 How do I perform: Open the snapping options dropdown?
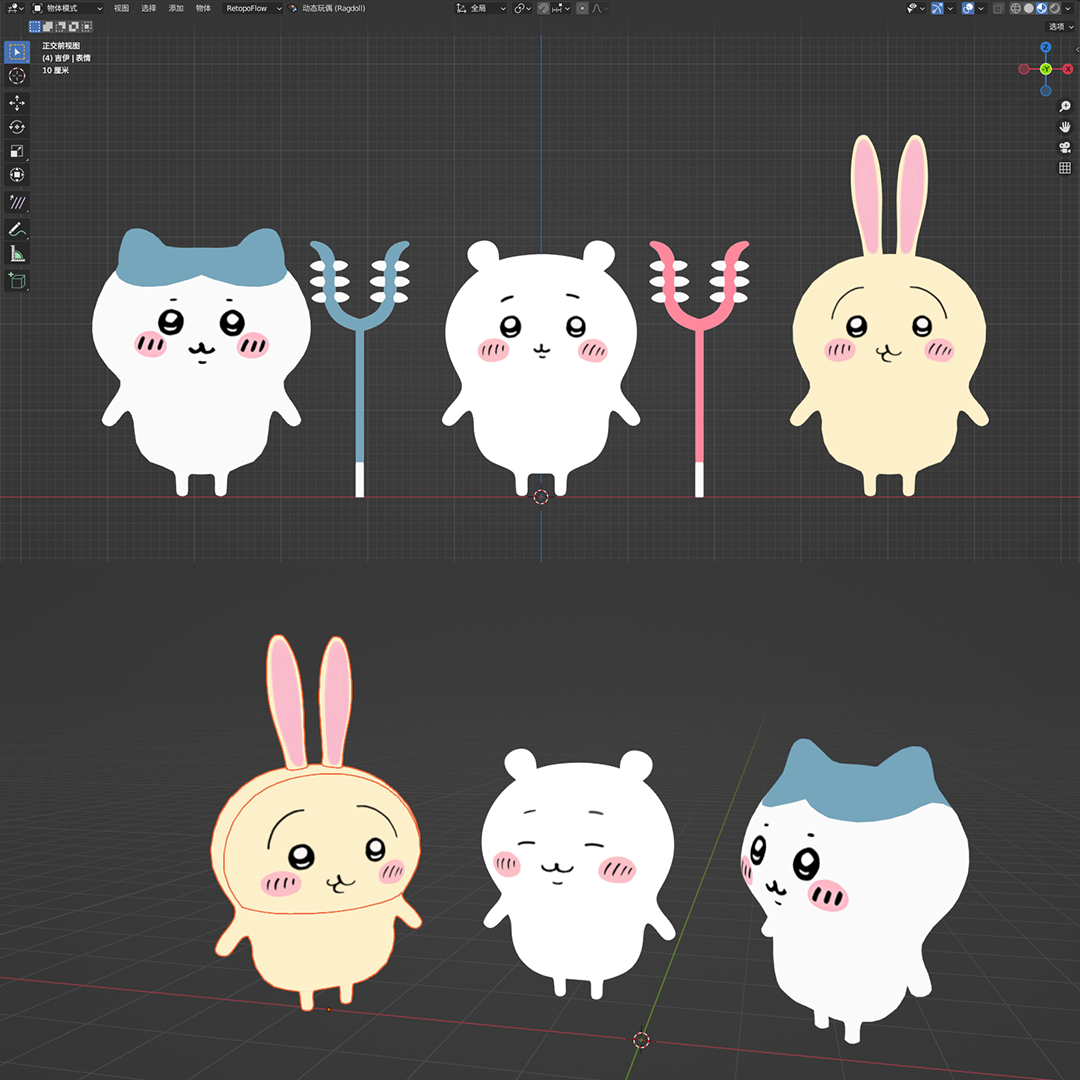[x=561, y=8]
